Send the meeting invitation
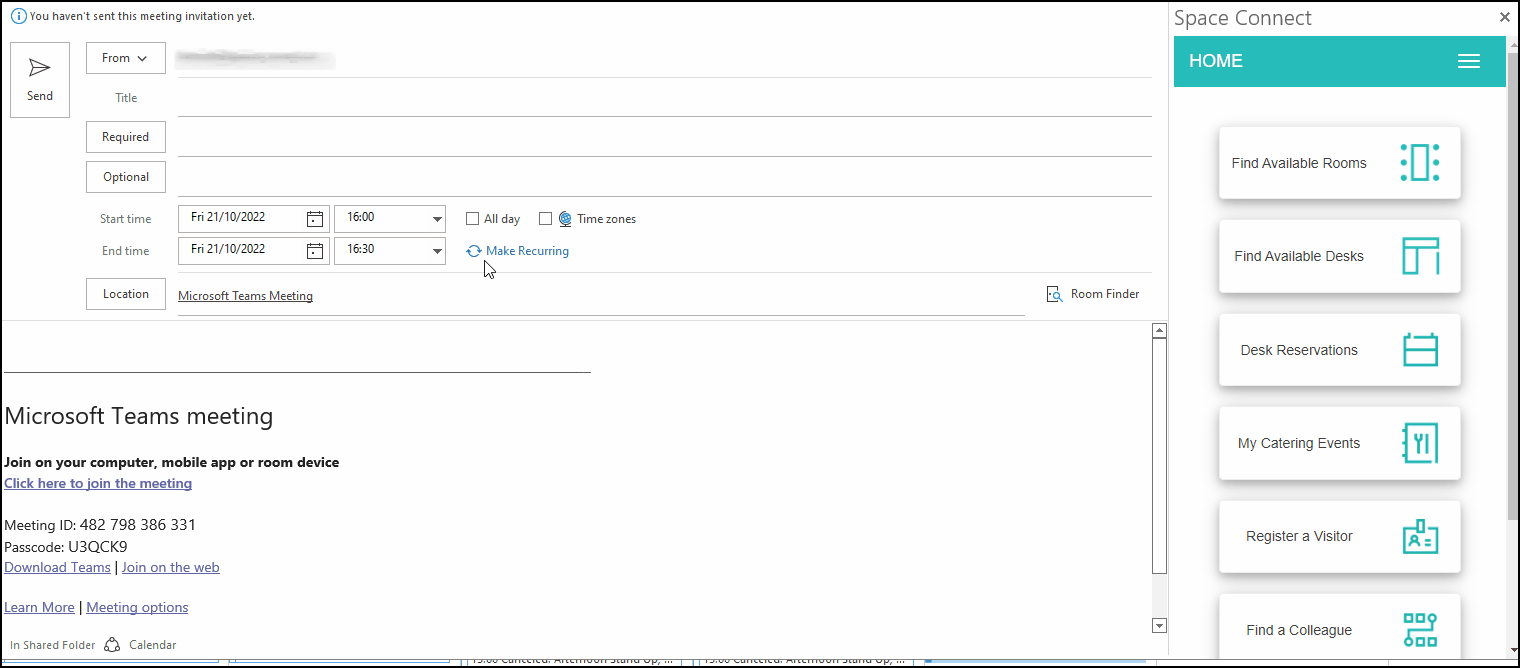 40,80
